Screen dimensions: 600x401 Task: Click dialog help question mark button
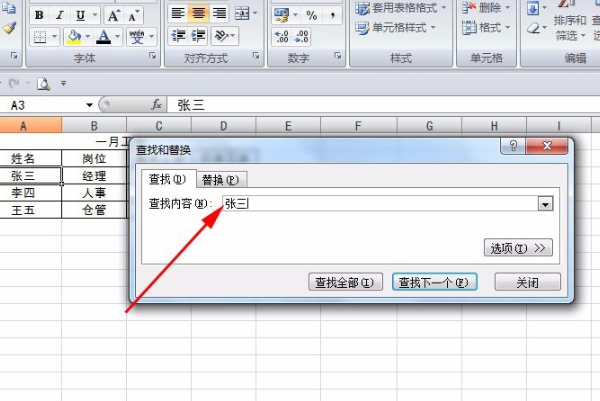(x=513, y=146)
